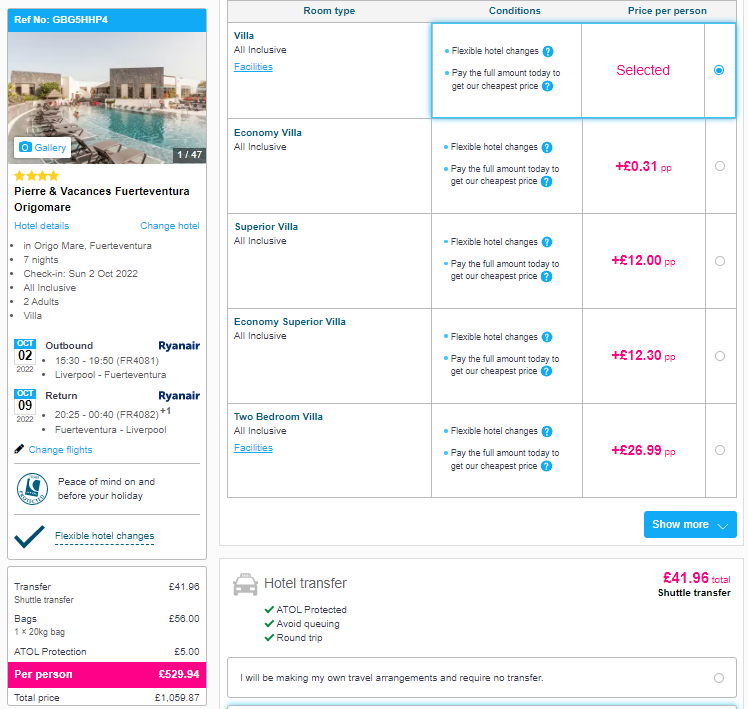Image resolution: width=748 pixels, height=709 pixels.
Task: Click the OCT 02 outbound date badge
Action: point(25,356)
